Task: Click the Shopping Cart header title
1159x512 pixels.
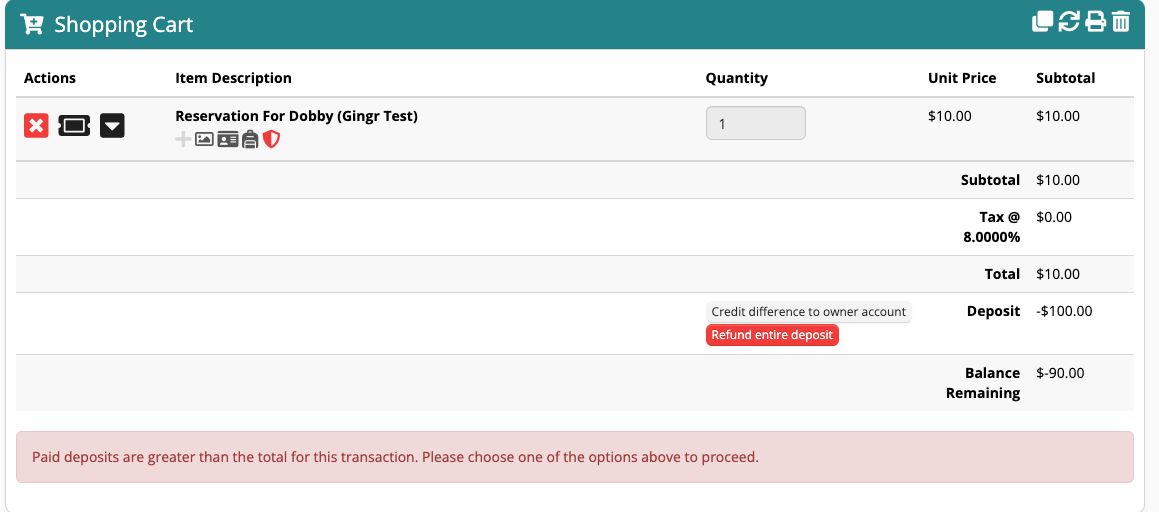Action: click(124, 24)
